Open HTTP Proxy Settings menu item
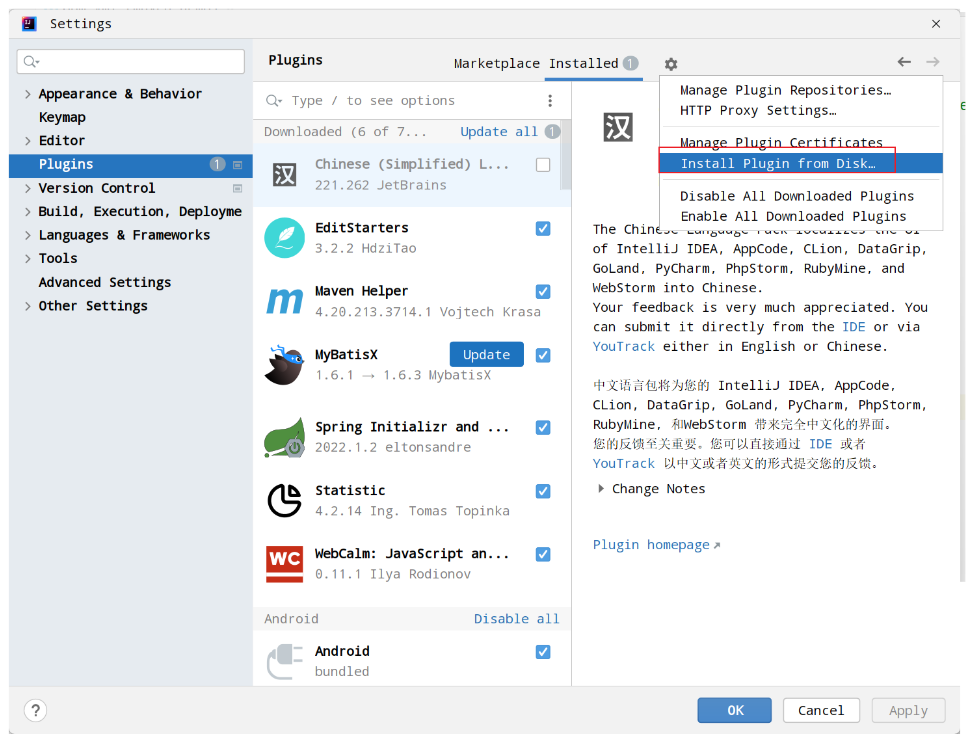The height and width of the screenshot is (736, 966). (801, 110)
